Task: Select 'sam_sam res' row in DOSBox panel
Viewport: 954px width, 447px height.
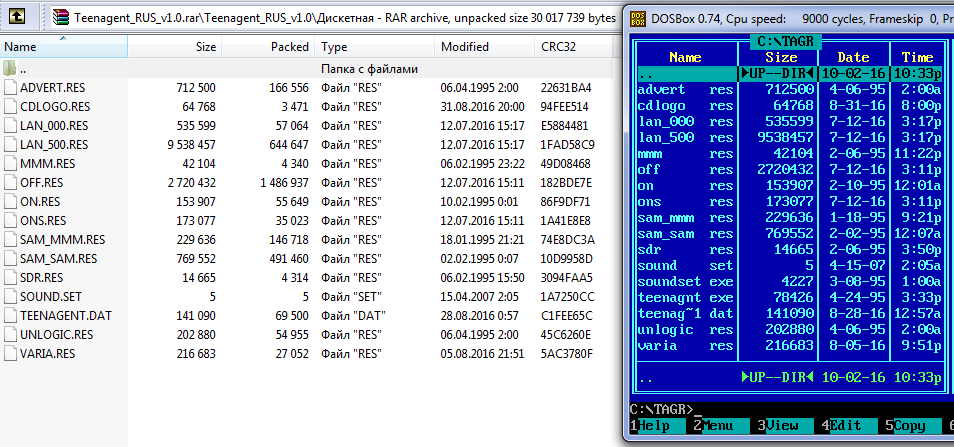Action: [790, 234]
